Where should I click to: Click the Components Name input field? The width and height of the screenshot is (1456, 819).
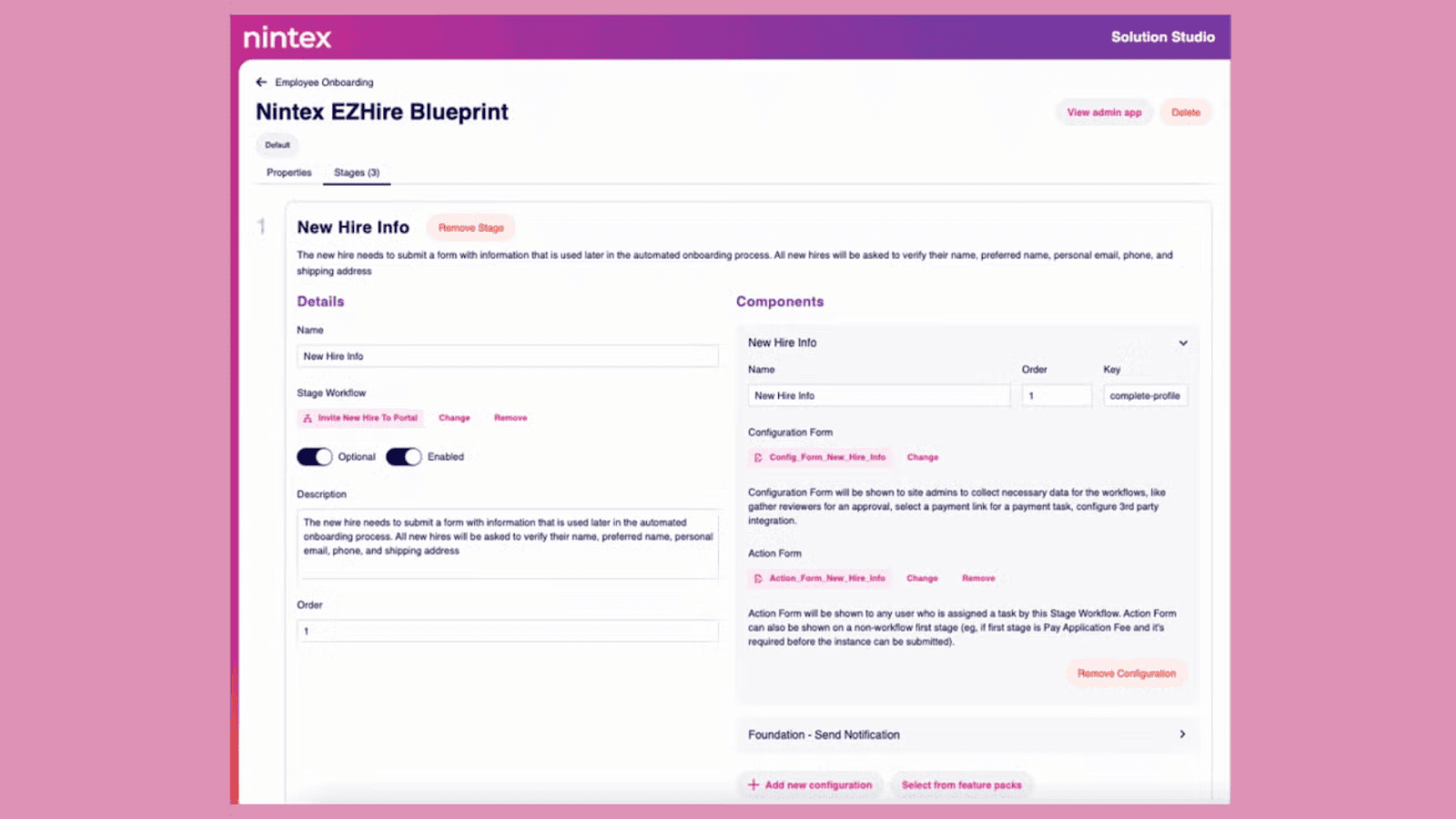pos(879,396)
